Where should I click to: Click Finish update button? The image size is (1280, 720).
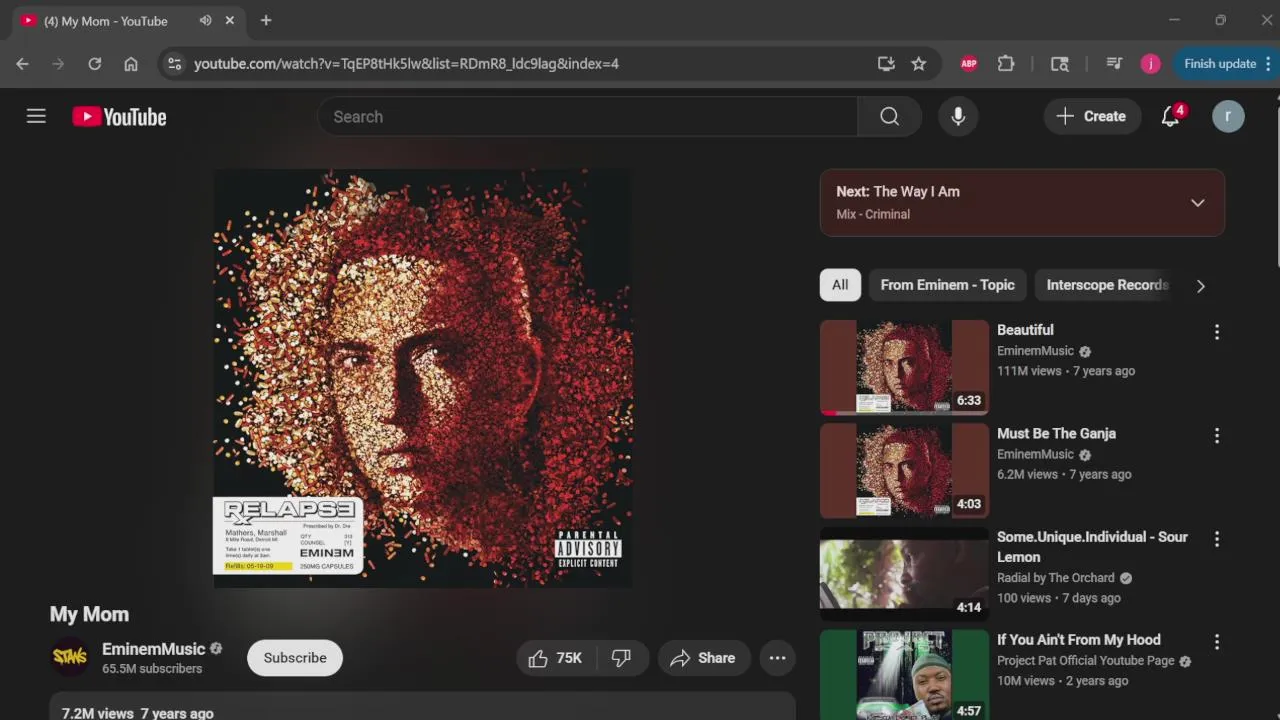point(1226,63)
